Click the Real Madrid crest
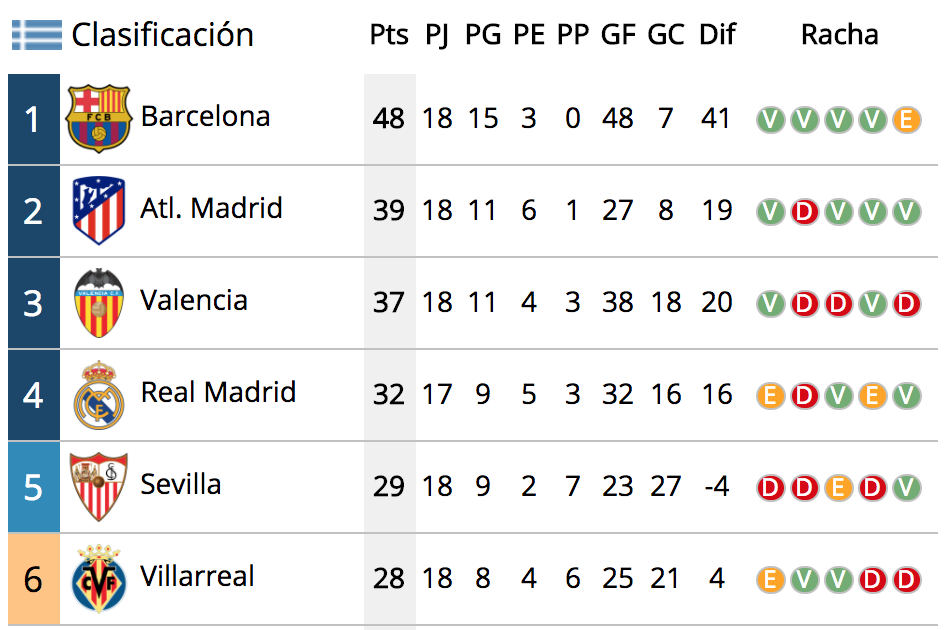Viewport: 944px width, 630px height. click(x=99, y=395)
